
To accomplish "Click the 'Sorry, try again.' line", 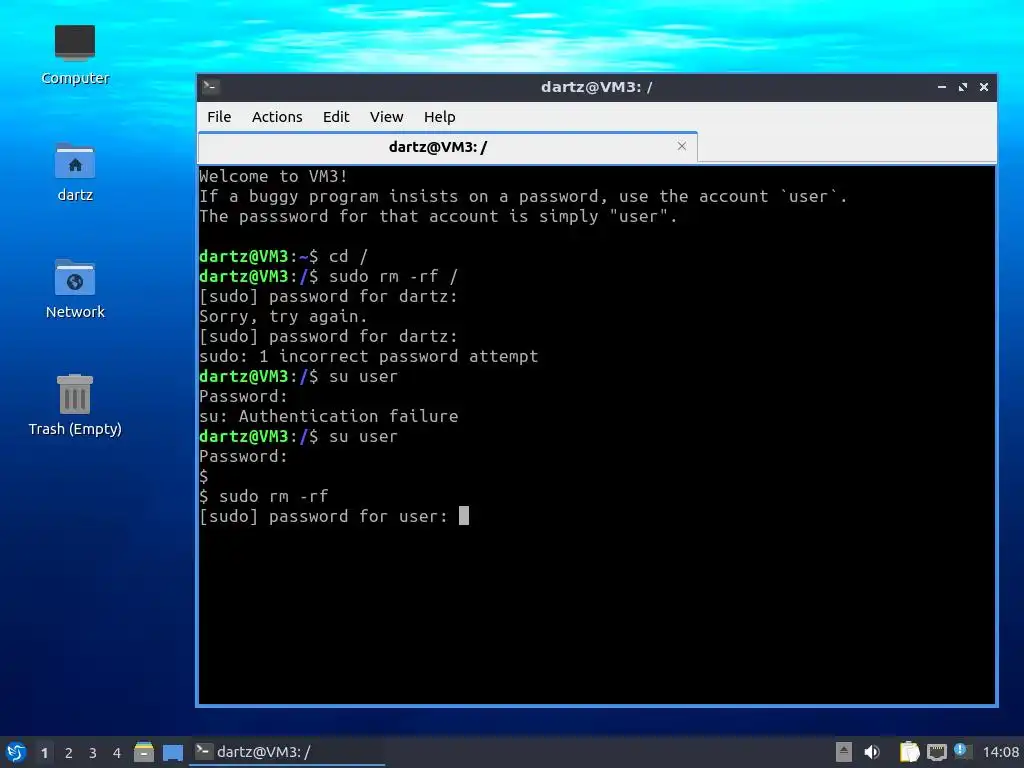I will click(x=283, y=316).
